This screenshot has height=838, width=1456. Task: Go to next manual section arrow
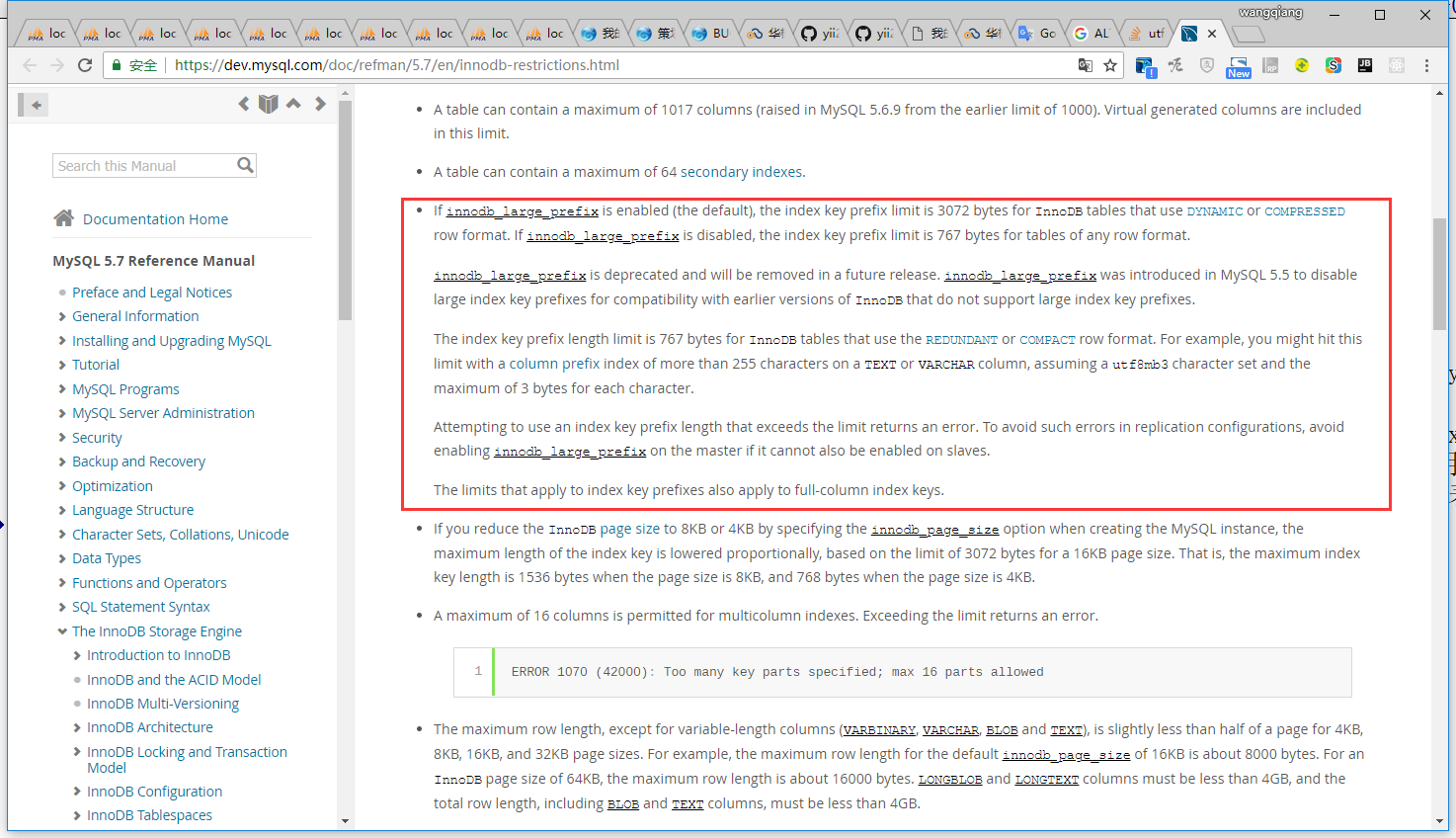click(x=320, y=104)
